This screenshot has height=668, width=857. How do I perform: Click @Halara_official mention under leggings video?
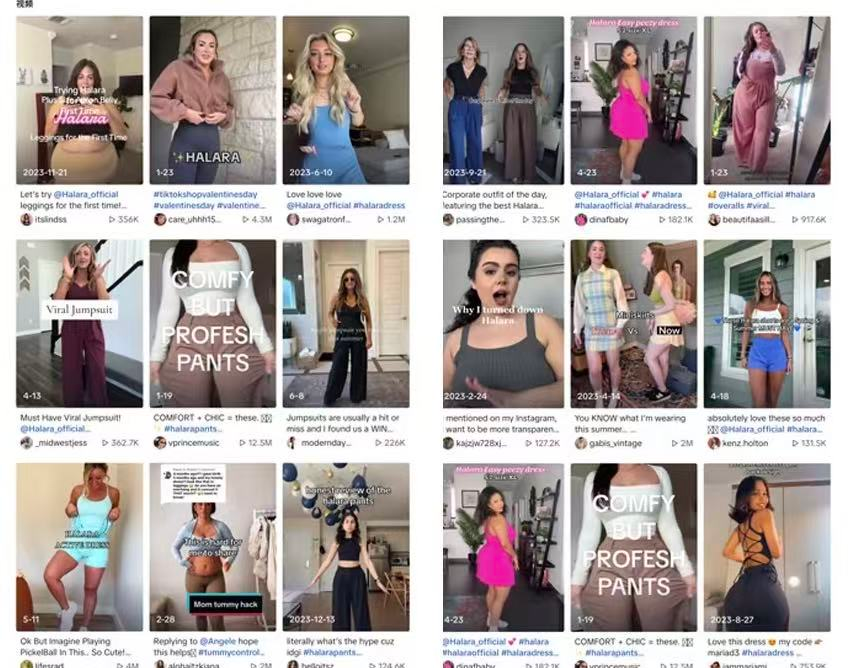point(86,194)
